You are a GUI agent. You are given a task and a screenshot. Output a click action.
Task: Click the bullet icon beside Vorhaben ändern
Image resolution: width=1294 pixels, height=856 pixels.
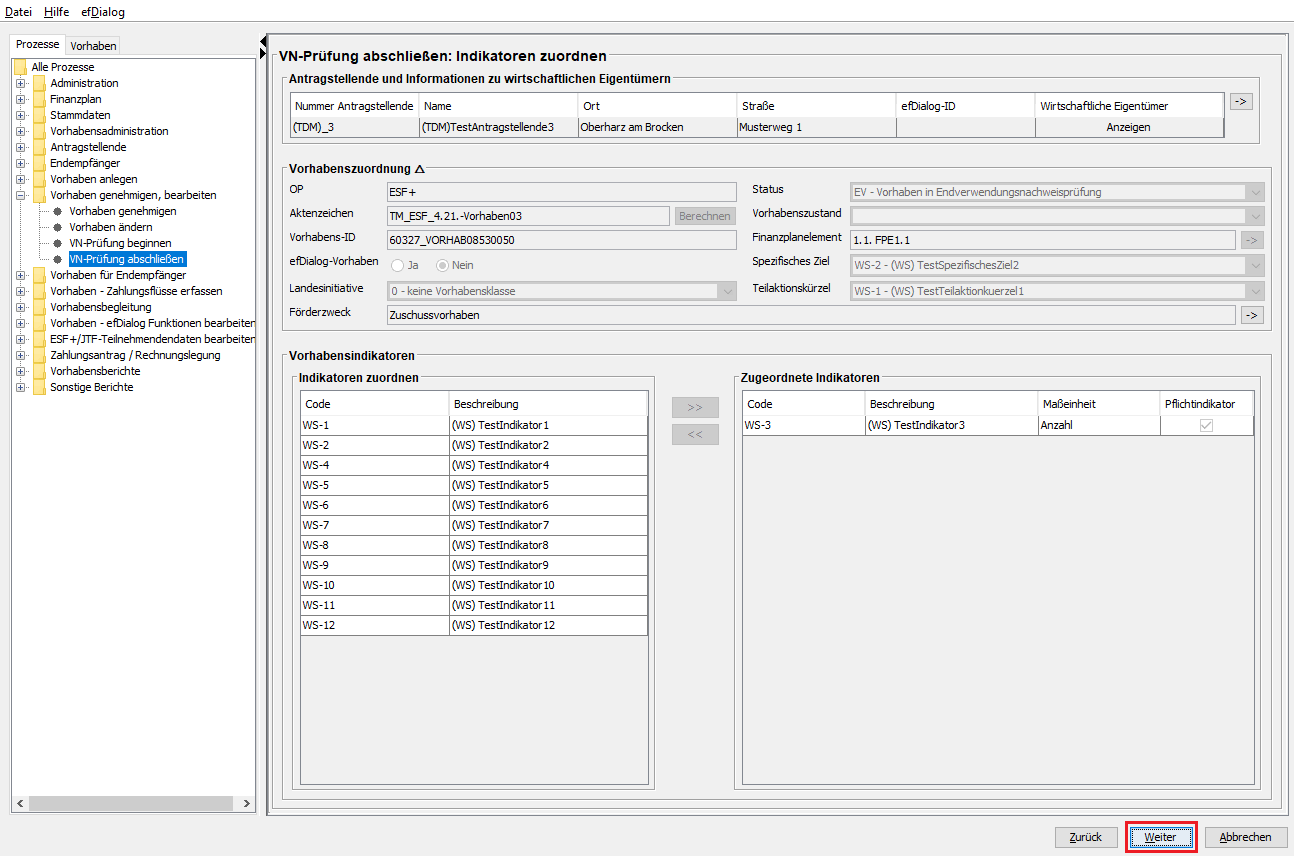point(58,227)
